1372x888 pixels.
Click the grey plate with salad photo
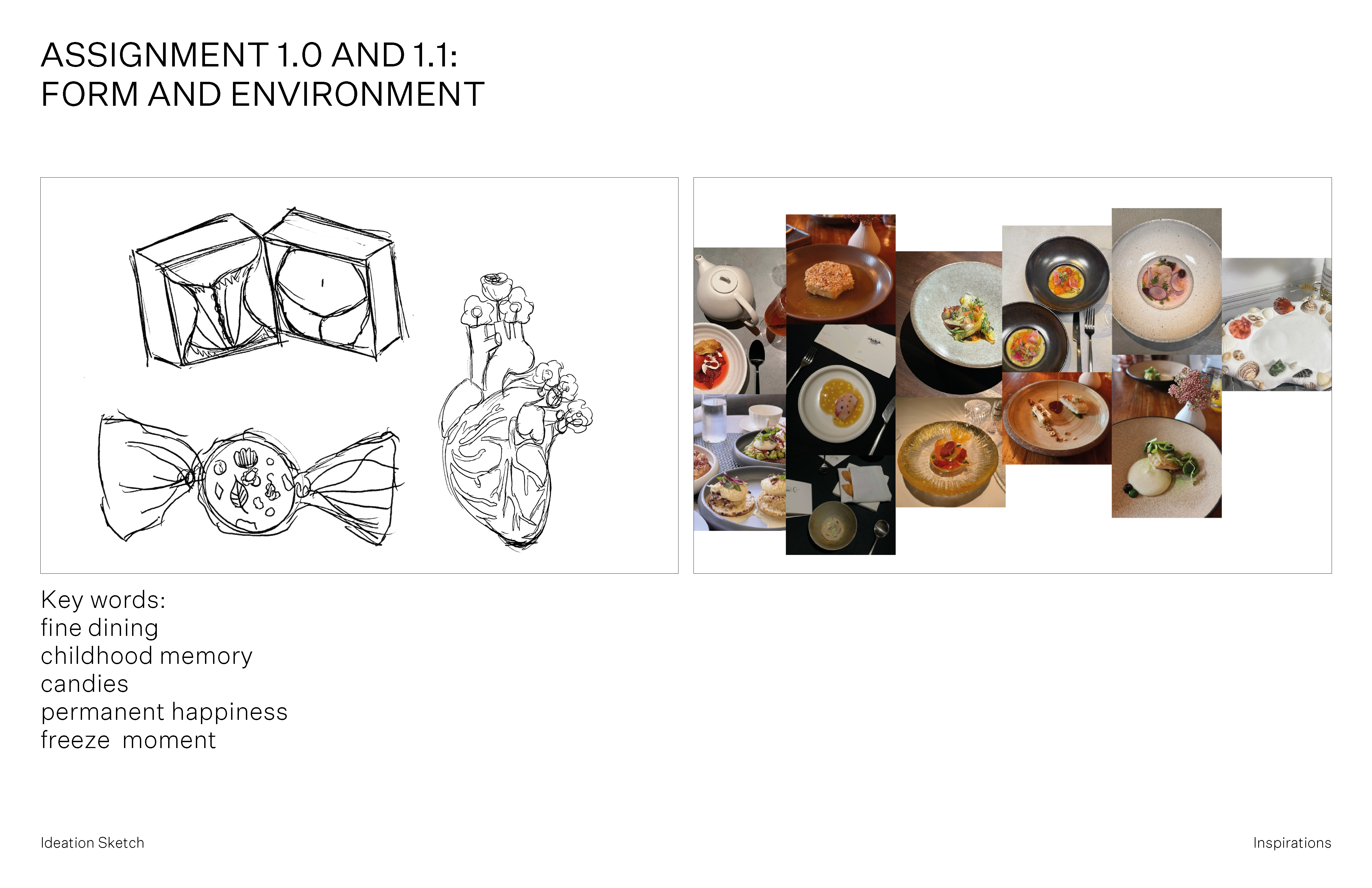click(x=949, y=324)
